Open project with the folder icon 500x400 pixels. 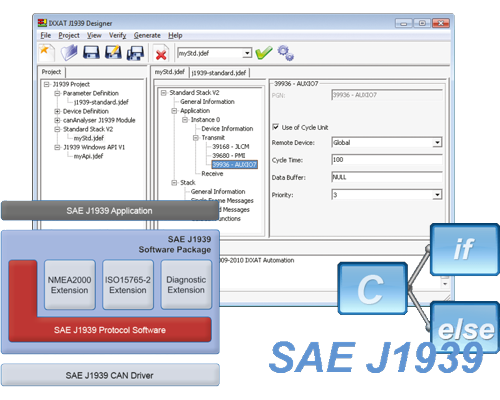tap(69, 52)
